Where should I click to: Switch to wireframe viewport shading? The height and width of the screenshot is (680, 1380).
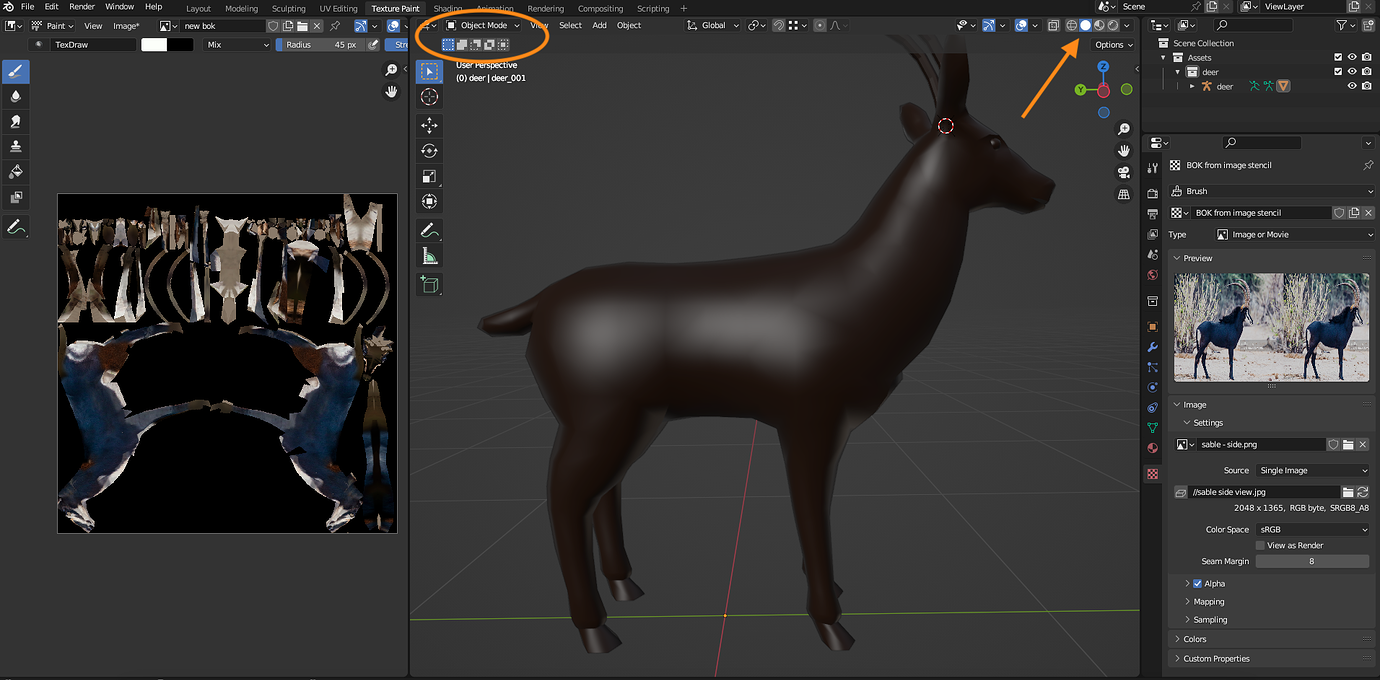[1071, 25]
